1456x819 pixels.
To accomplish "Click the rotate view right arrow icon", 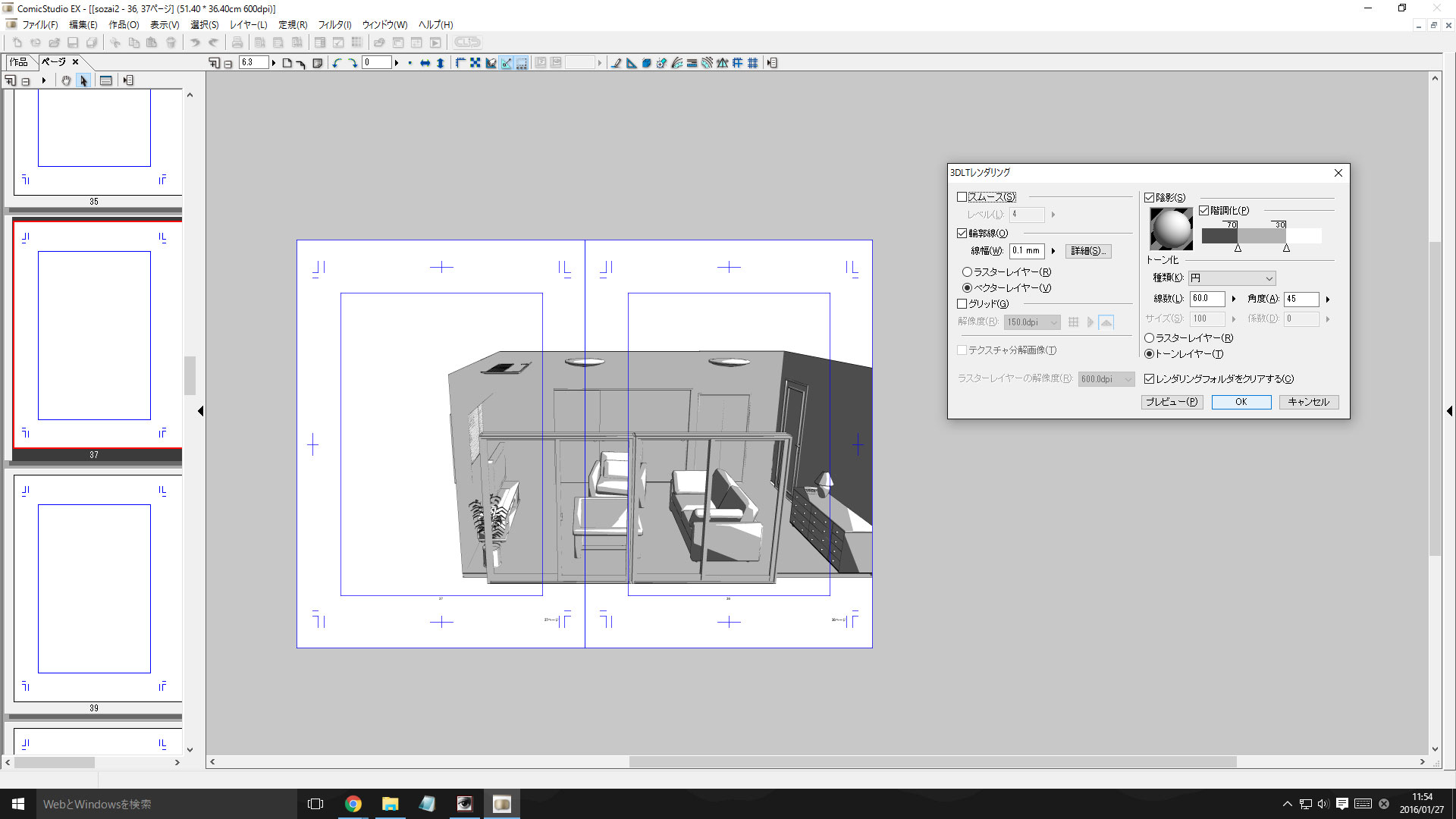I will coord(353,63).
